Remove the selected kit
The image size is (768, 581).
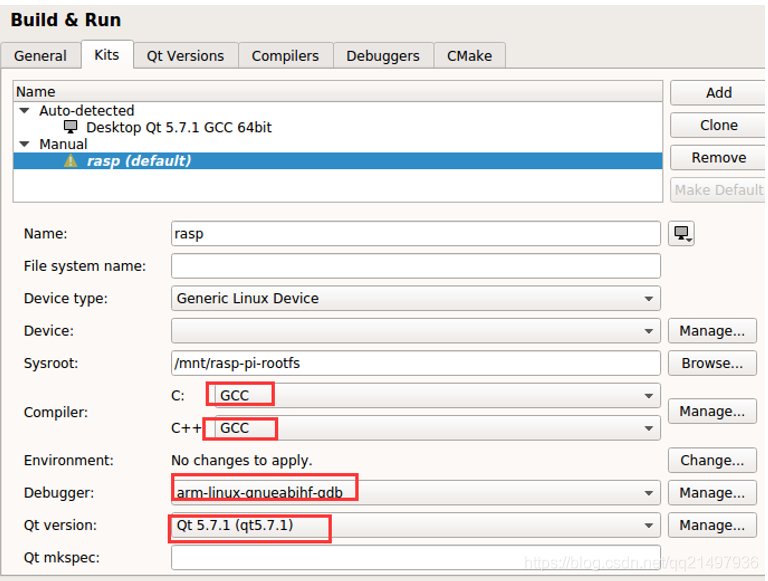[x=718, y=158]
